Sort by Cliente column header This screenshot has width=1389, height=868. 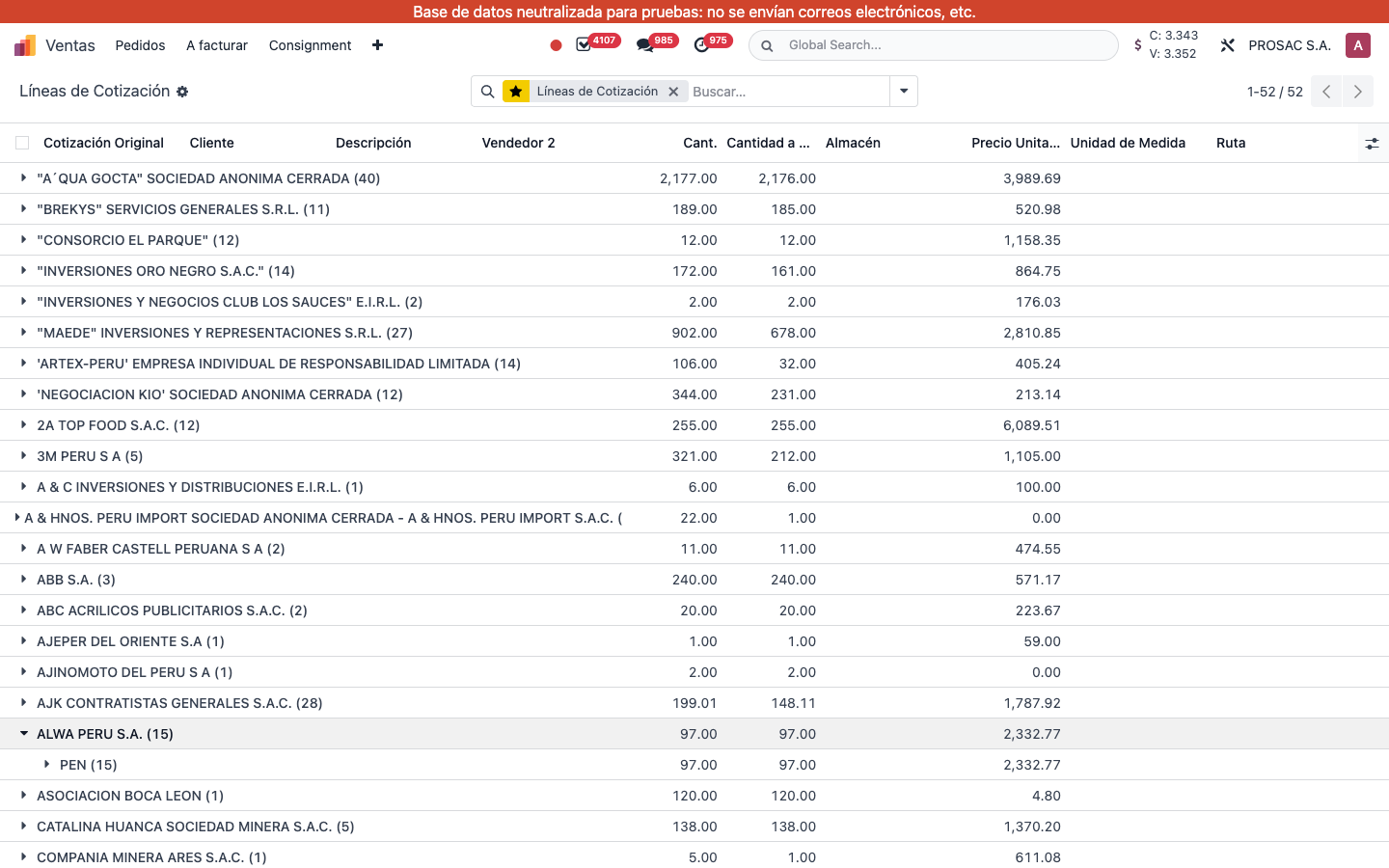point(212,143)
